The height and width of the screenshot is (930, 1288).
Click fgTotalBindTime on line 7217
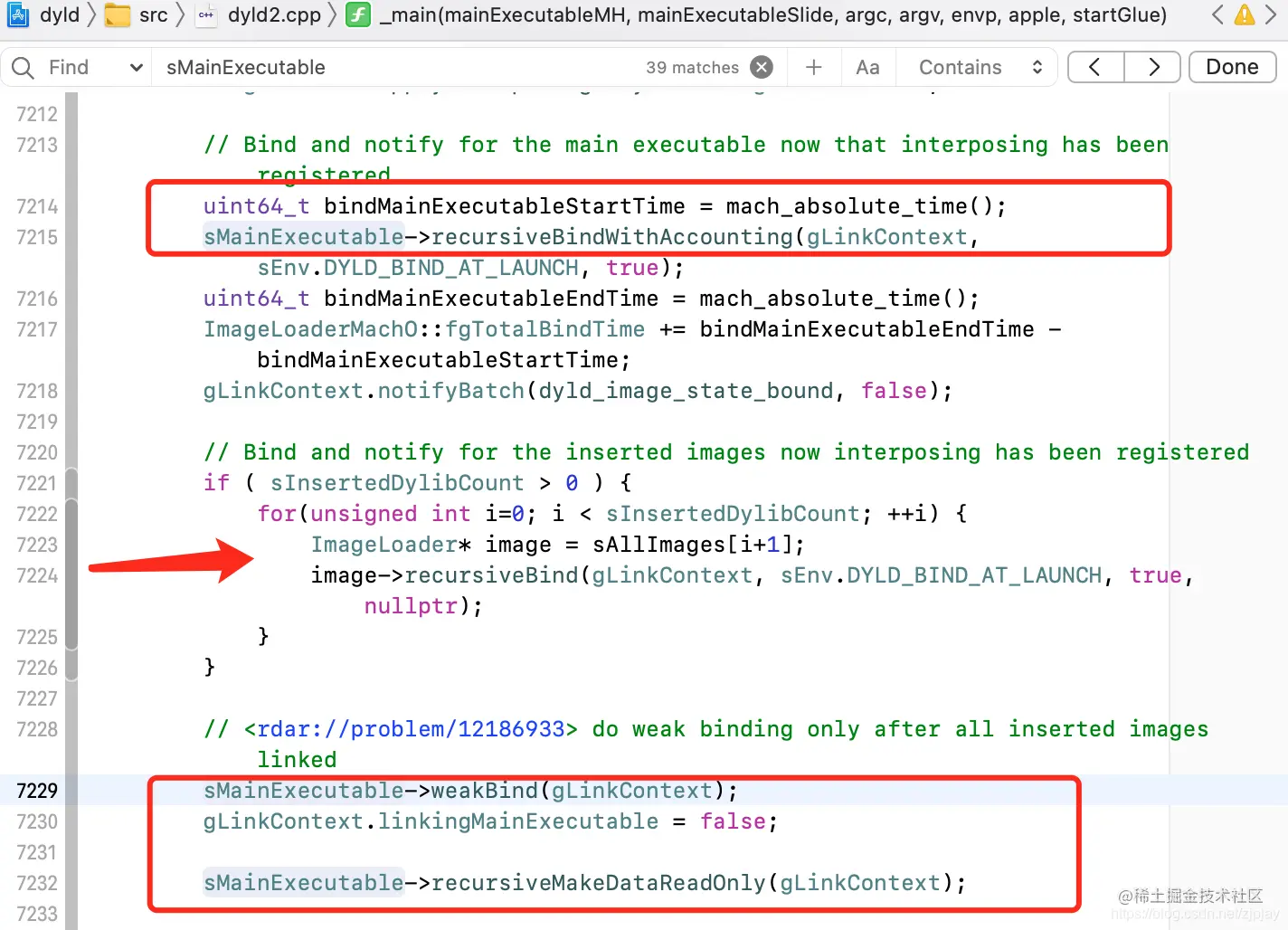(x=545, y=329)
